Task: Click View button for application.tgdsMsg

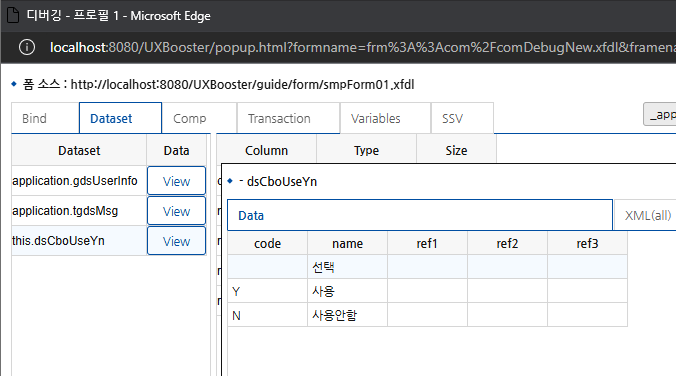Action: tap(176, 211)
